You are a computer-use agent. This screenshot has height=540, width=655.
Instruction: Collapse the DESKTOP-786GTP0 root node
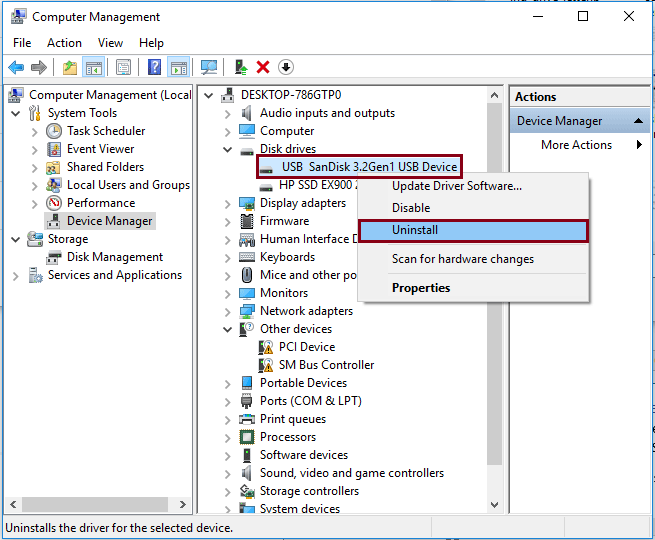click(208, 95)
